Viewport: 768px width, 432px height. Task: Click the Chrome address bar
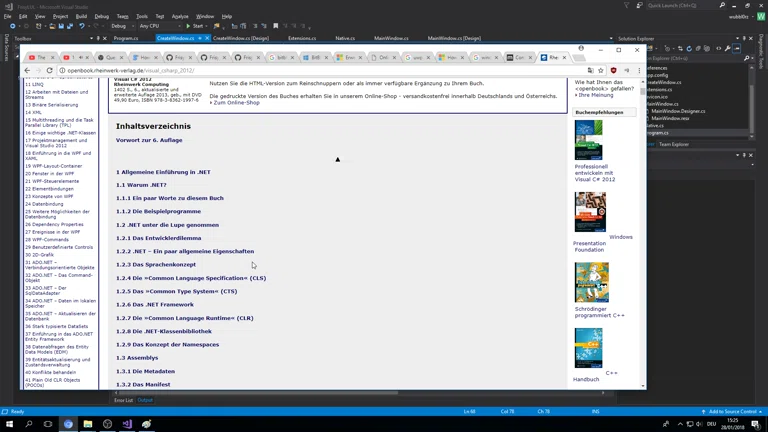[323, 71]
